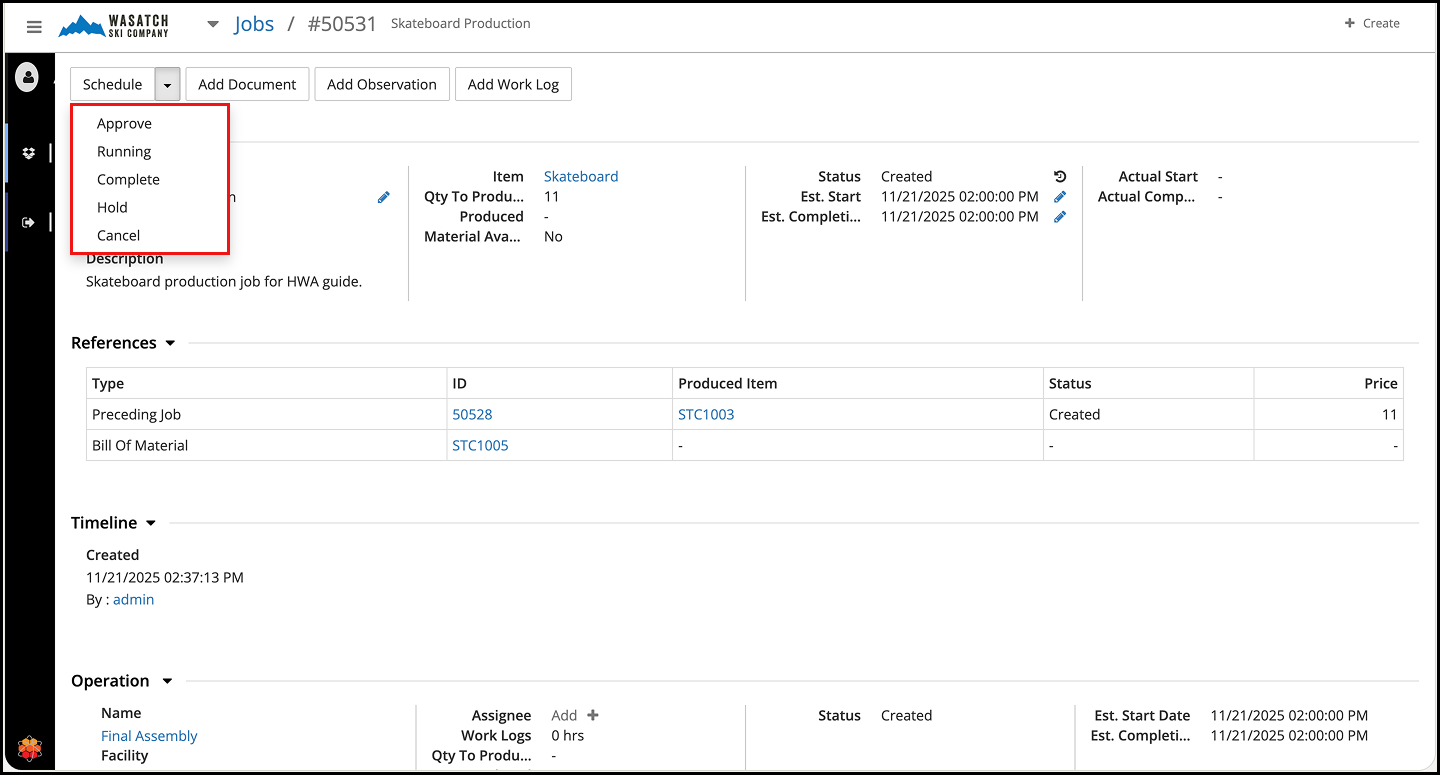The image size is (1440, 775).
Task: Click the HotWax logo at sidebar bottom
Action: point(30,748)
